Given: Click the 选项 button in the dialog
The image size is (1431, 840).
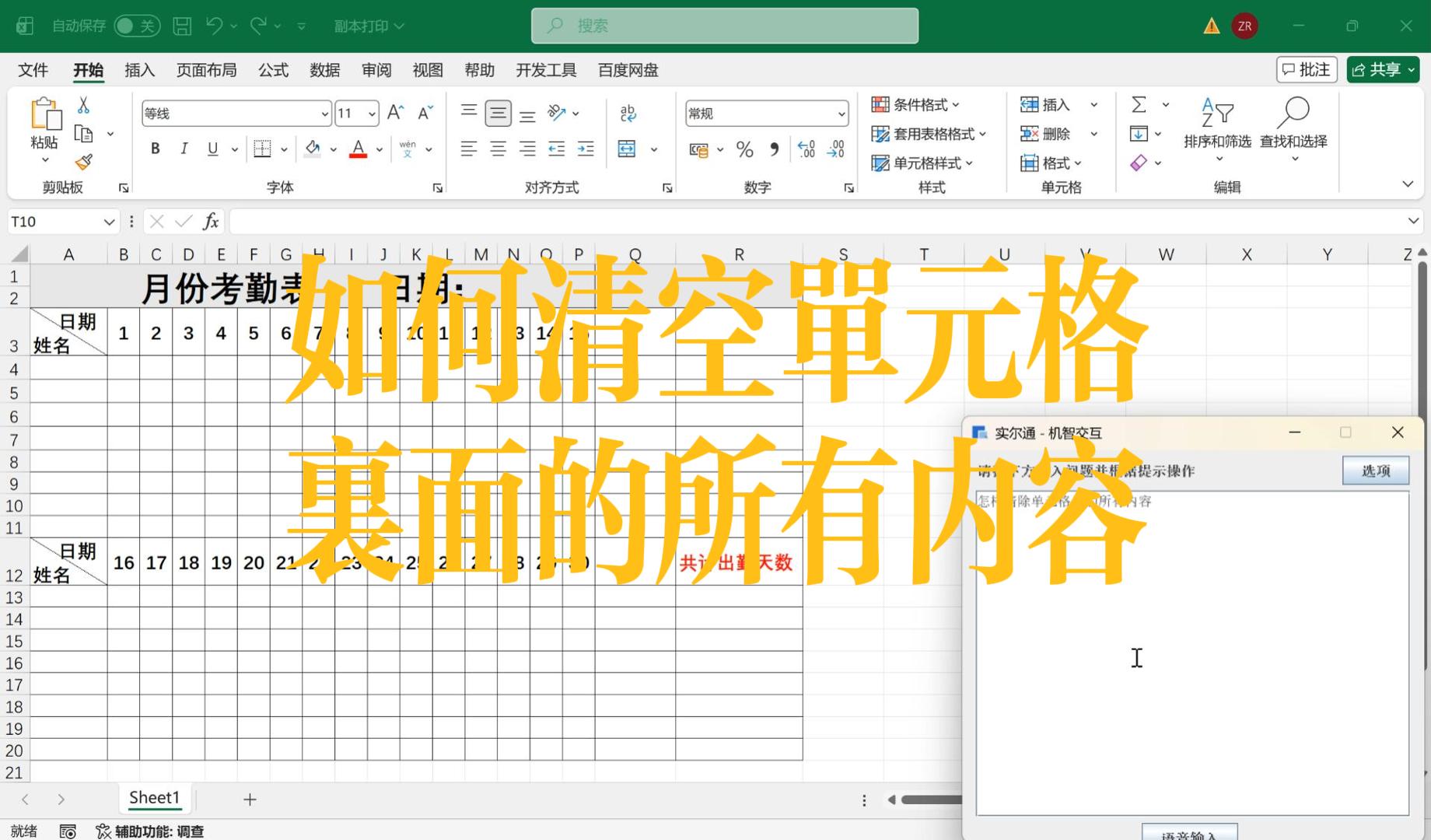Looking at the screenshot, I should pyautogui.click(x=1375, y=471).
